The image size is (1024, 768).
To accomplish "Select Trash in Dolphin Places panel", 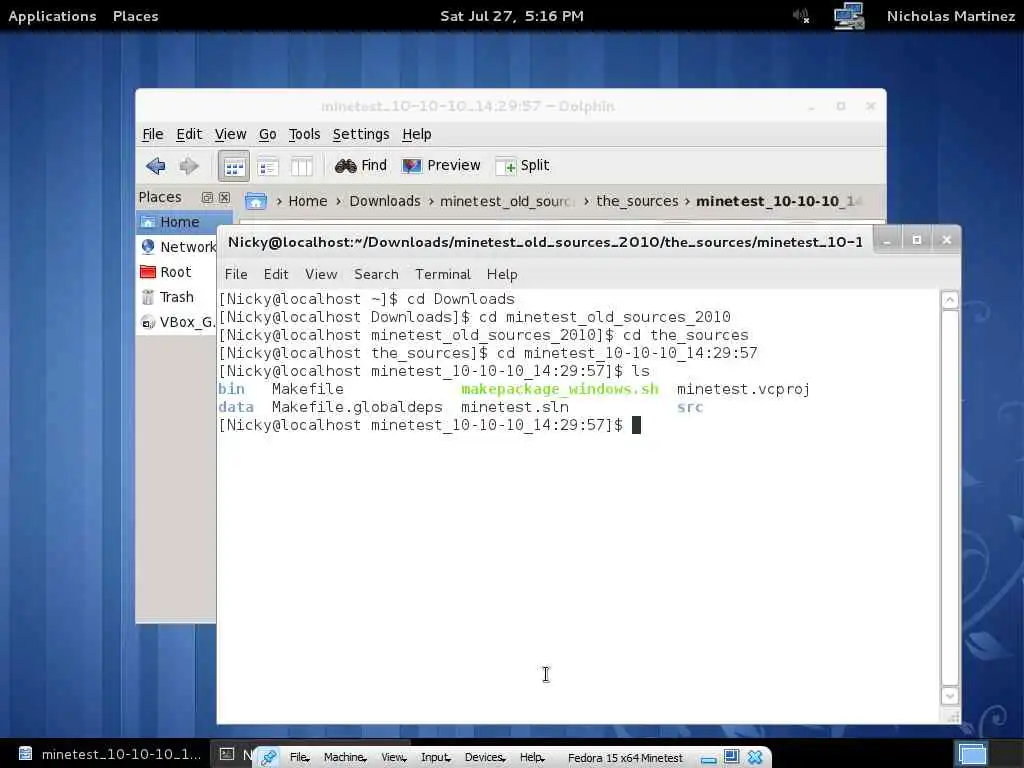I will tap(176, 297).
